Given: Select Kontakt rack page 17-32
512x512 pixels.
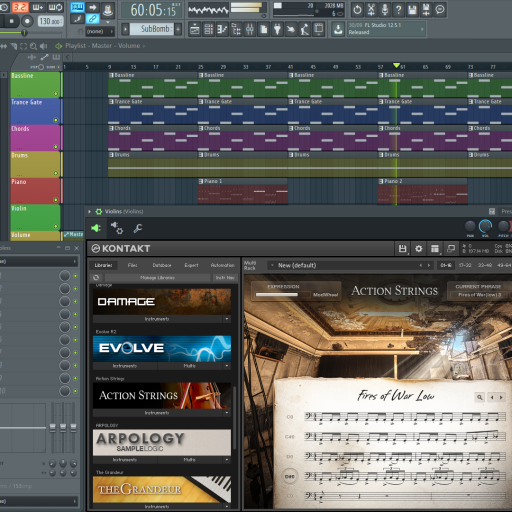Looking at the screenshot, I should click(x=465, y=265).
